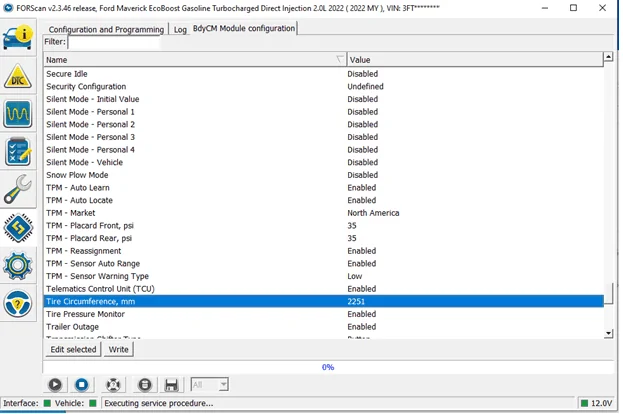Select TPM - Sensor Warning Type row
This screenshot has width=623, height=414.
323,276
